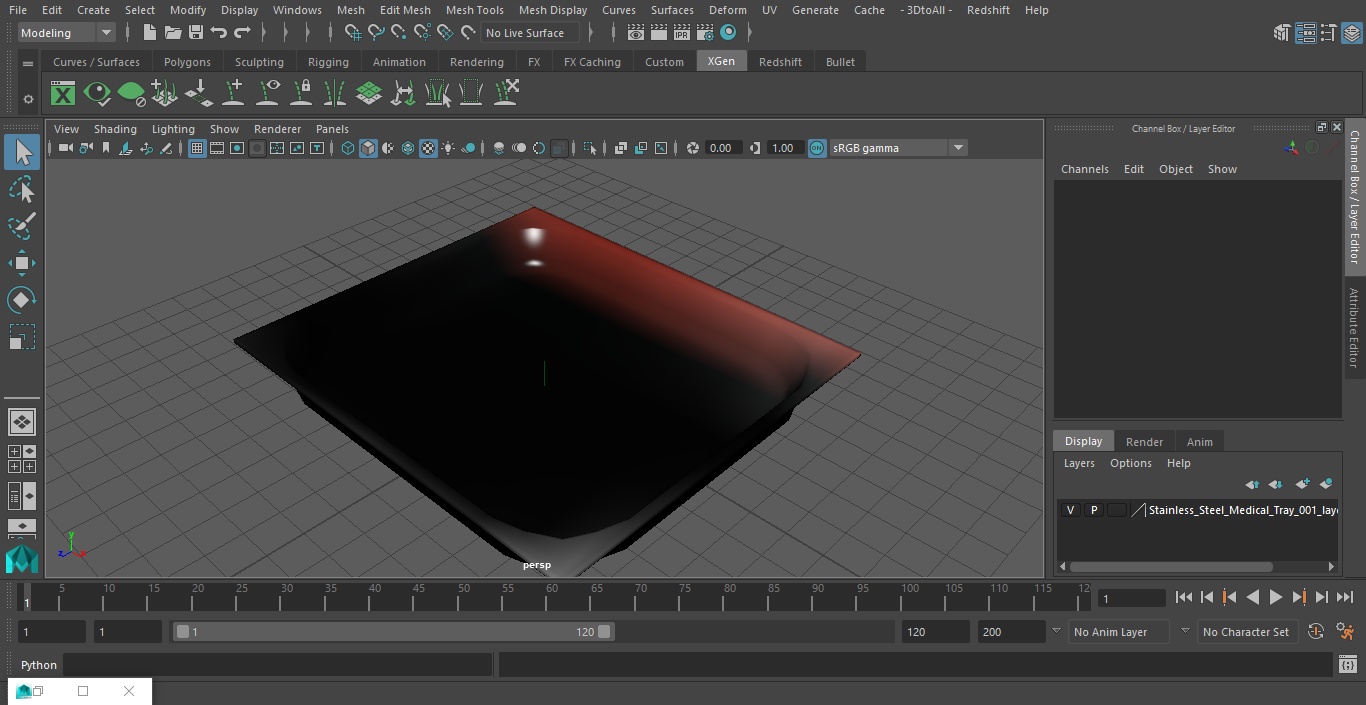
Task: Open the Layers menu in layer editor
Action: 1078,463
